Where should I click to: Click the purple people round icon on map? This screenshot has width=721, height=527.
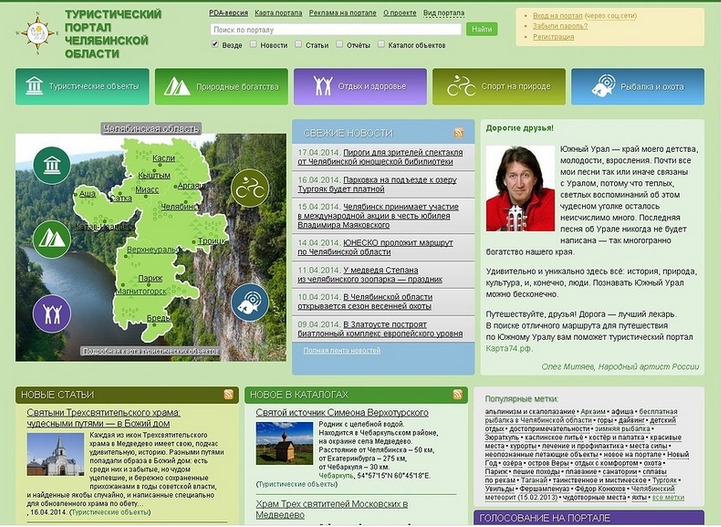[x=52, y=314]
